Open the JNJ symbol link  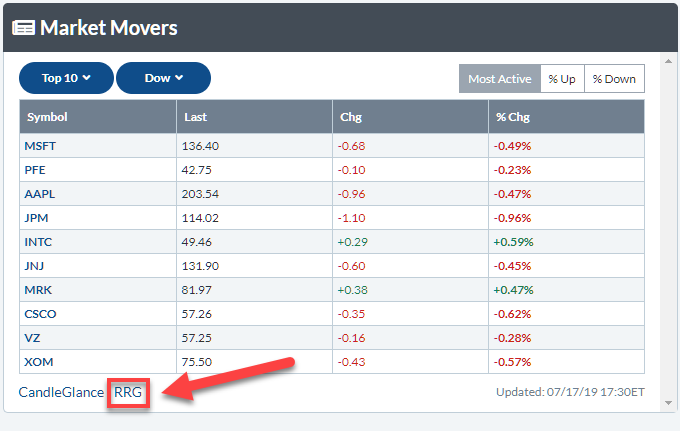click(x=35, y=266)
